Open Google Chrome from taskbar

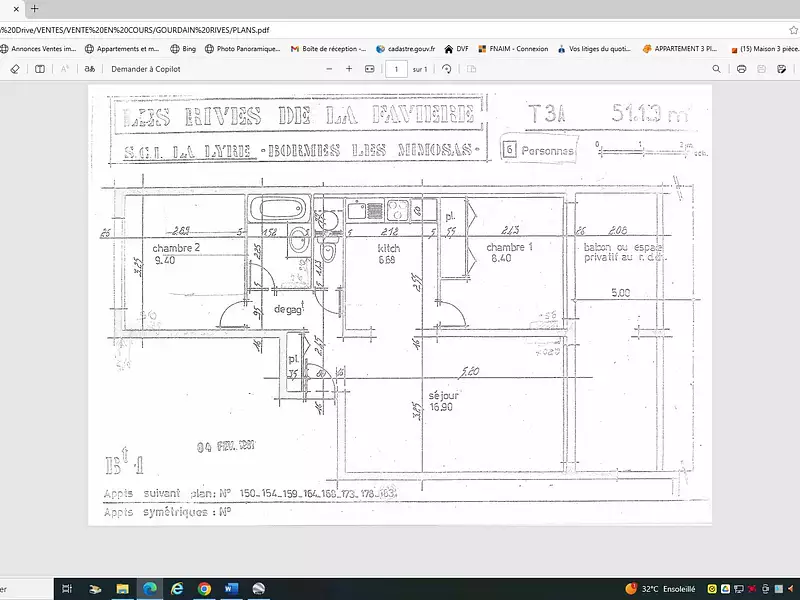pyautogui.click(x=204, y=589)
